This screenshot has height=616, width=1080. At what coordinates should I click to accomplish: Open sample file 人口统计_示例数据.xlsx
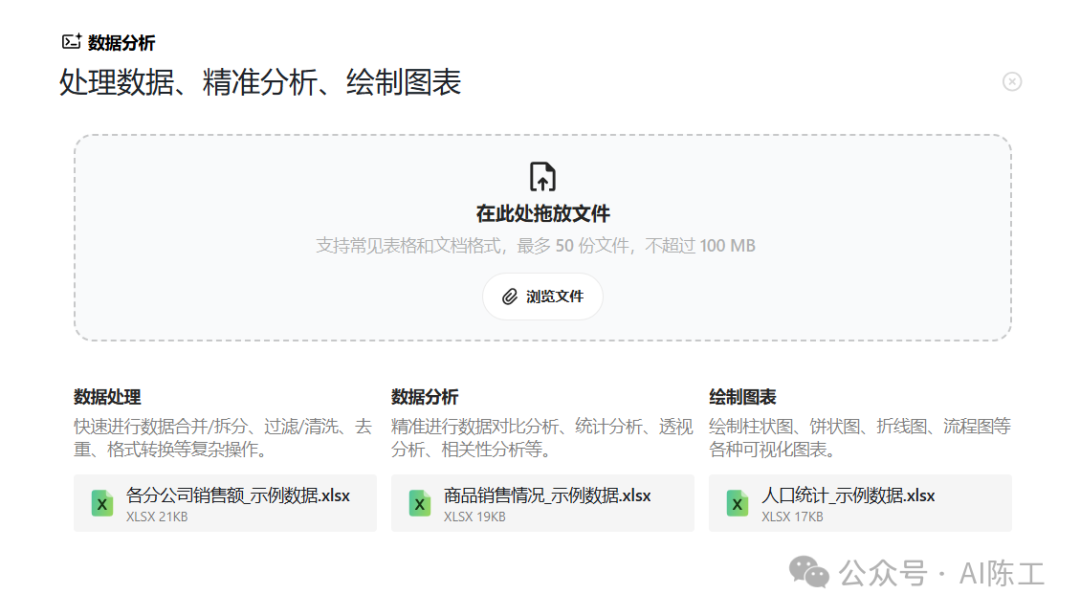pos(860,503)
